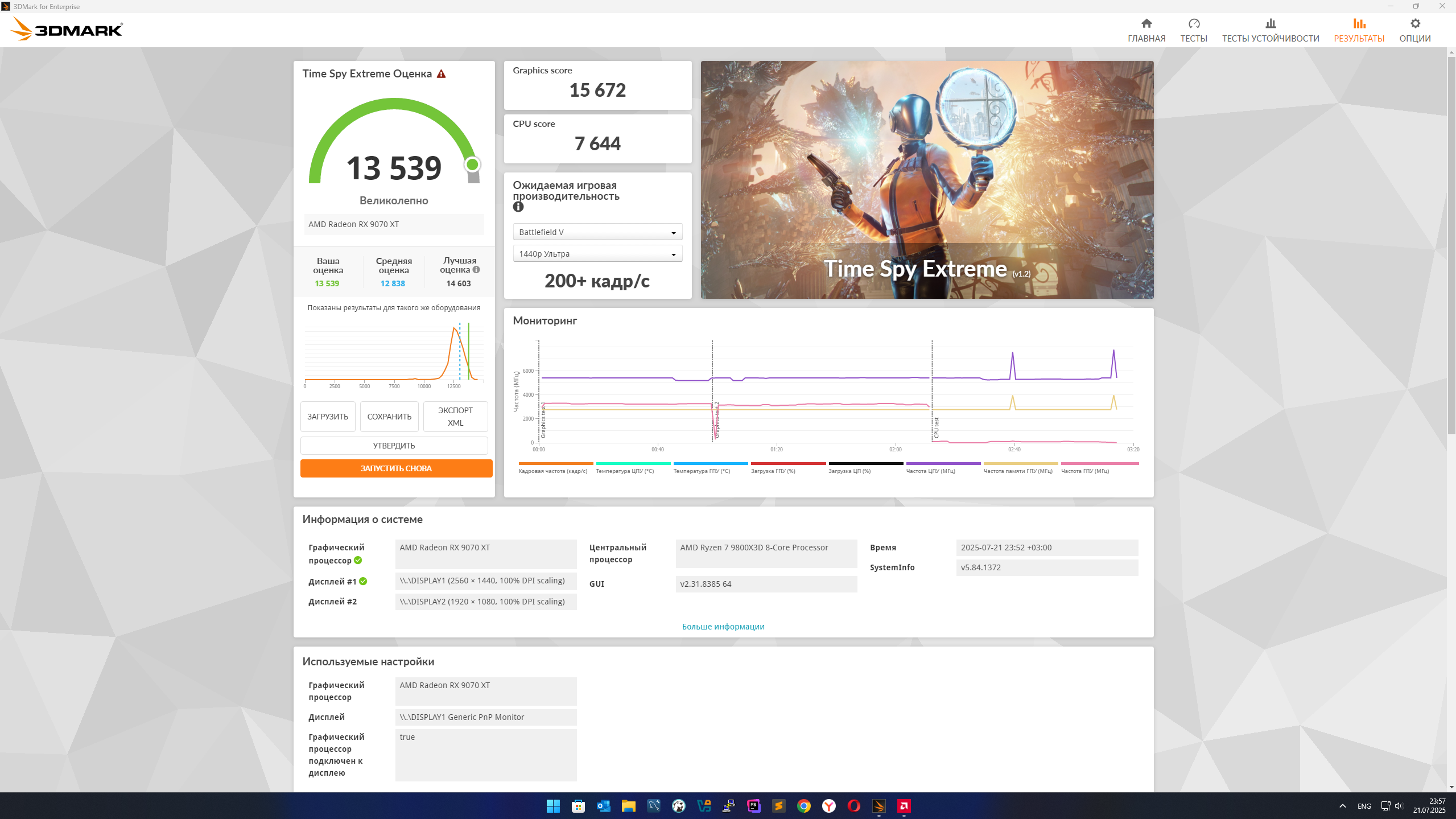Open the Windows Start menu
1456x819 pixels.
[x=553, y=806]
